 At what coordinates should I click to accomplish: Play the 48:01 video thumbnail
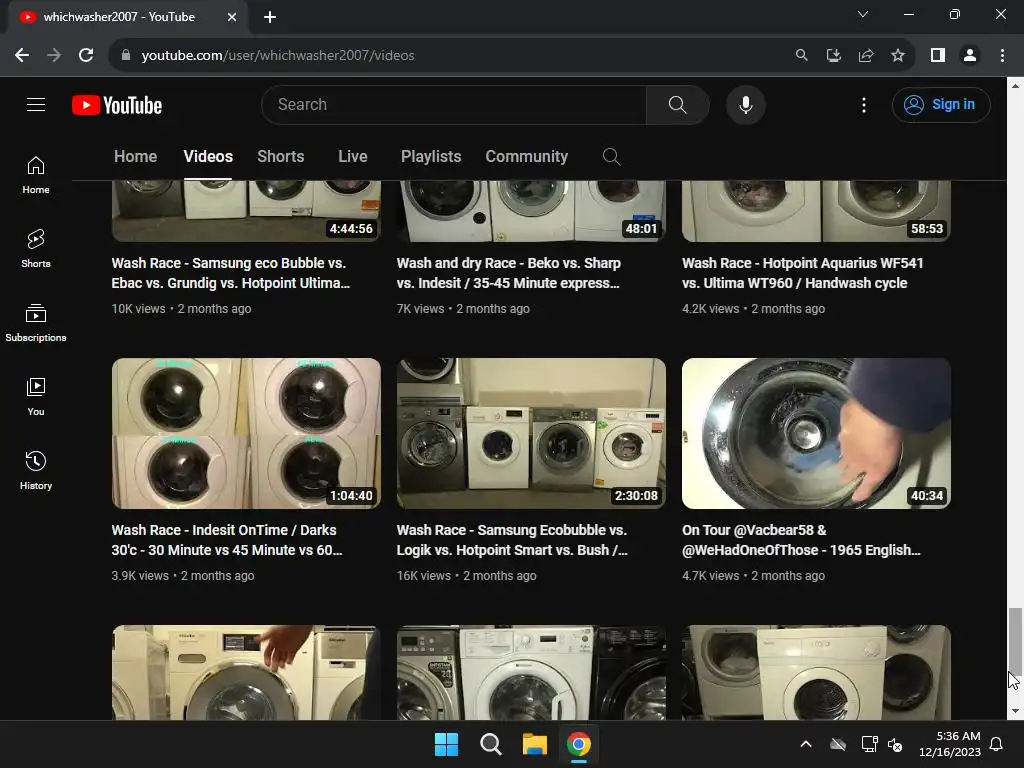[531, 212]
